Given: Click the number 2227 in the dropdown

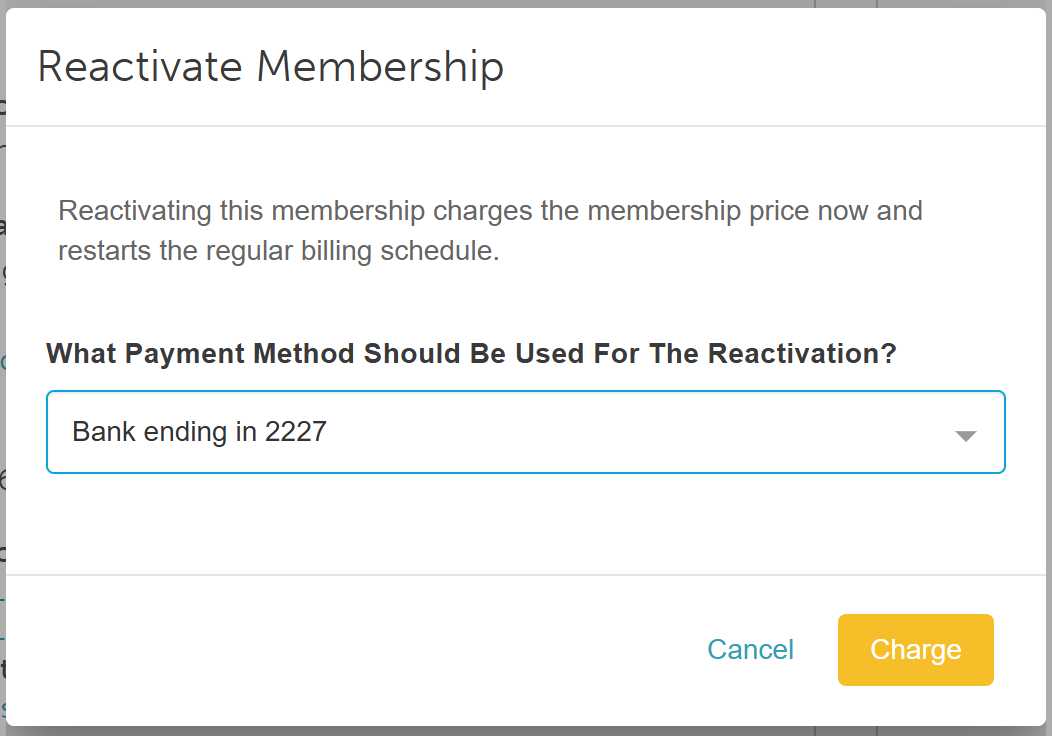Looking at the screenshot, I should click(296, 431).
